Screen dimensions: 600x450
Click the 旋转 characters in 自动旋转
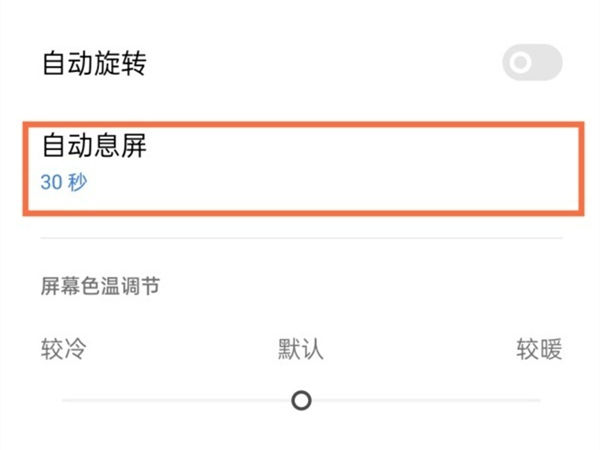click(x=122, y=63)
